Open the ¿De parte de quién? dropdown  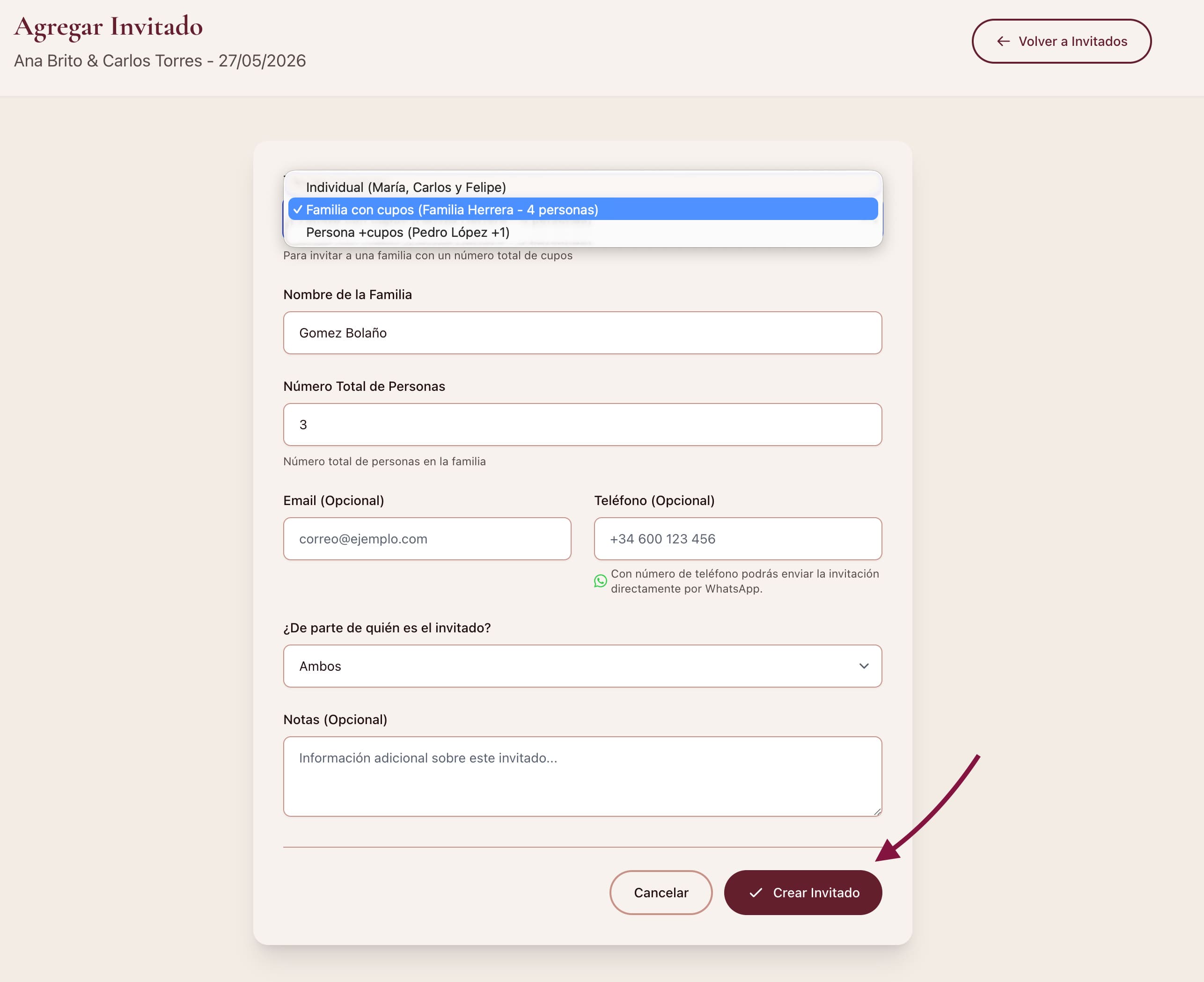tap(581, 666)
